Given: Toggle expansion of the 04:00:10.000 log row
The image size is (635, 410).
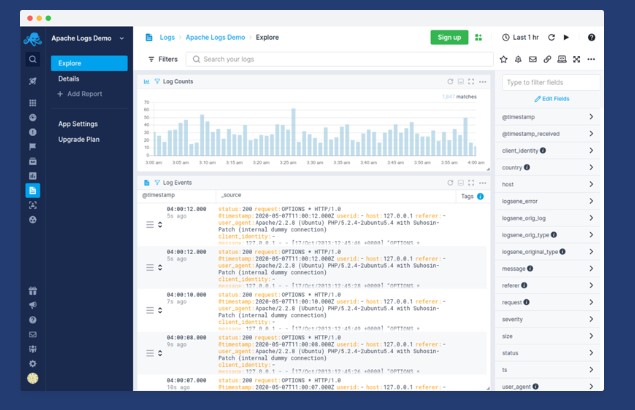Looking at the screenshot, I should (x=160, y=310).
